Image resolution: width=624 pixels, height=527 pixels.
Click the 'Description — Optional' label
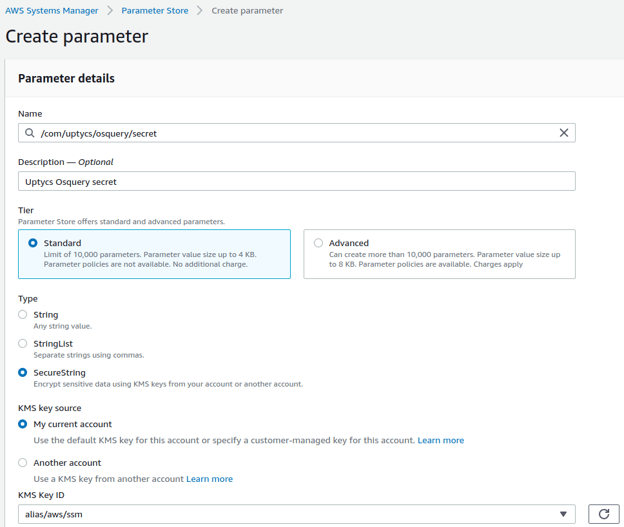pyautogui.click(x=66, y=162)
